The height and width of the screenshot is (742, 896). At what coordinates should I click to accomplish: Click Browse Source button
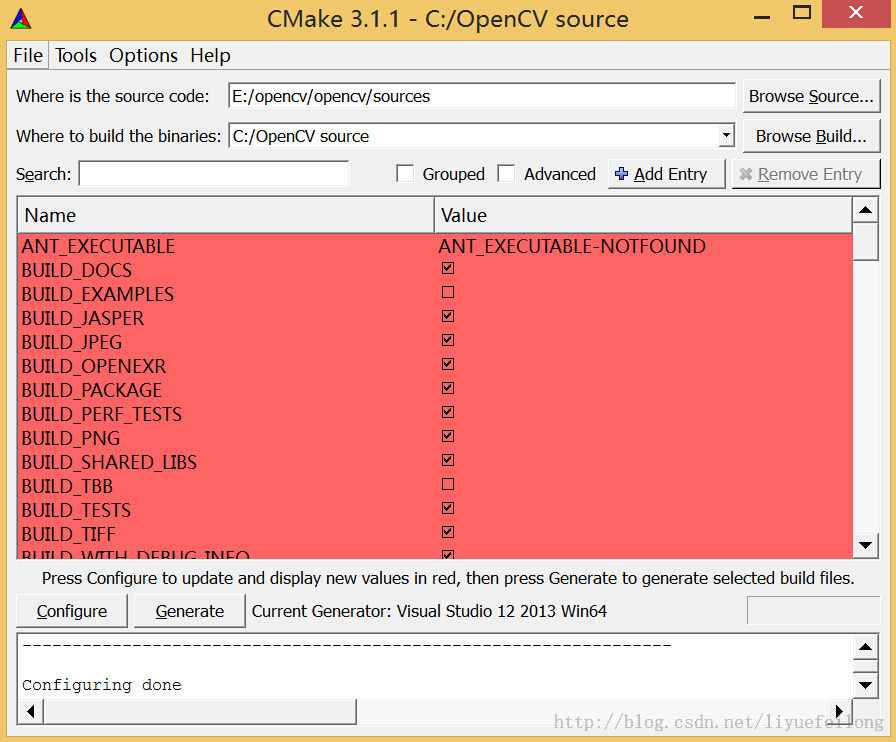coord(811,96)
